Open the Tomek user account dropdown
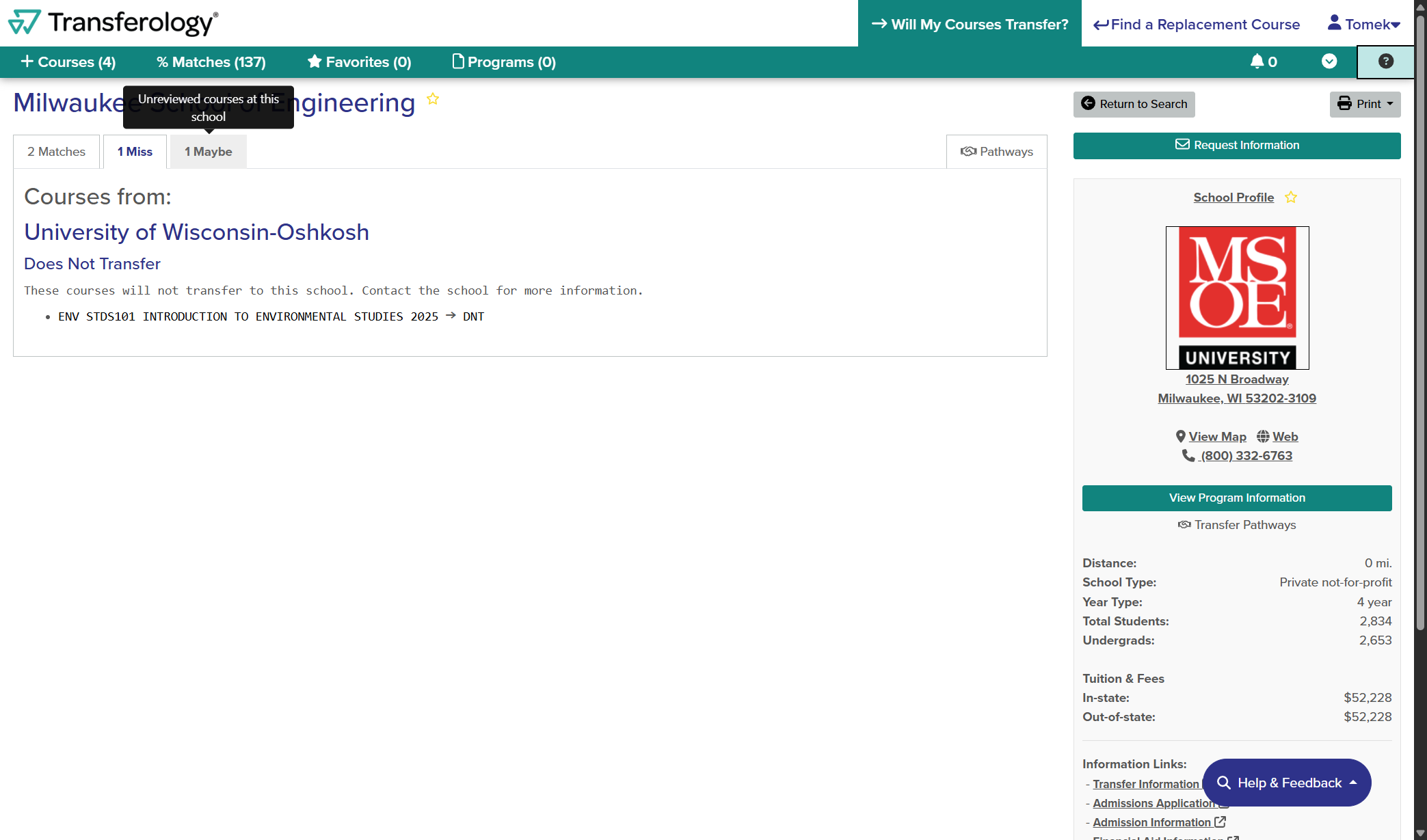 [x=1363, y=24]
